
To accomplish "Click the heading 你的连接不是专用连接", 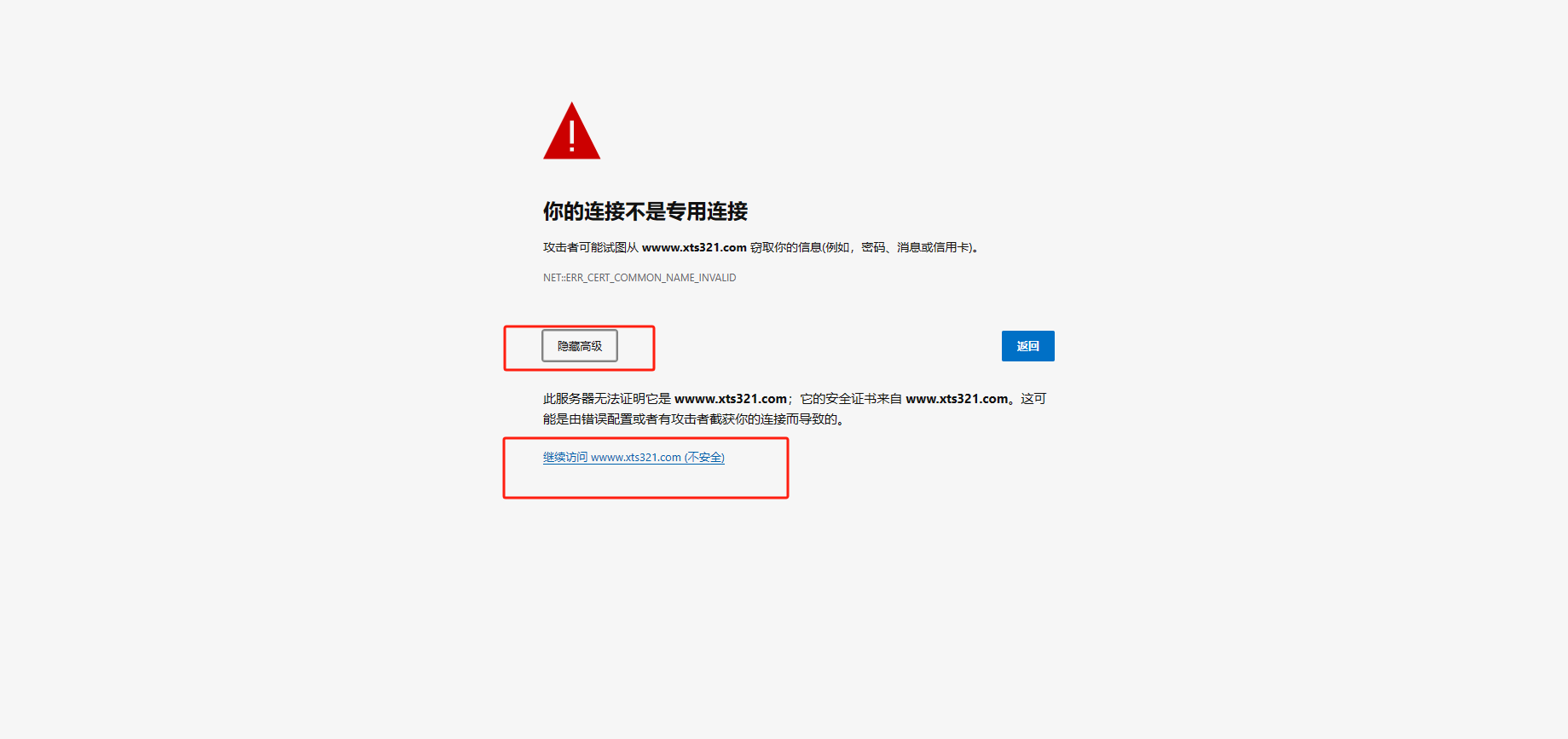I will click(645, 211).
